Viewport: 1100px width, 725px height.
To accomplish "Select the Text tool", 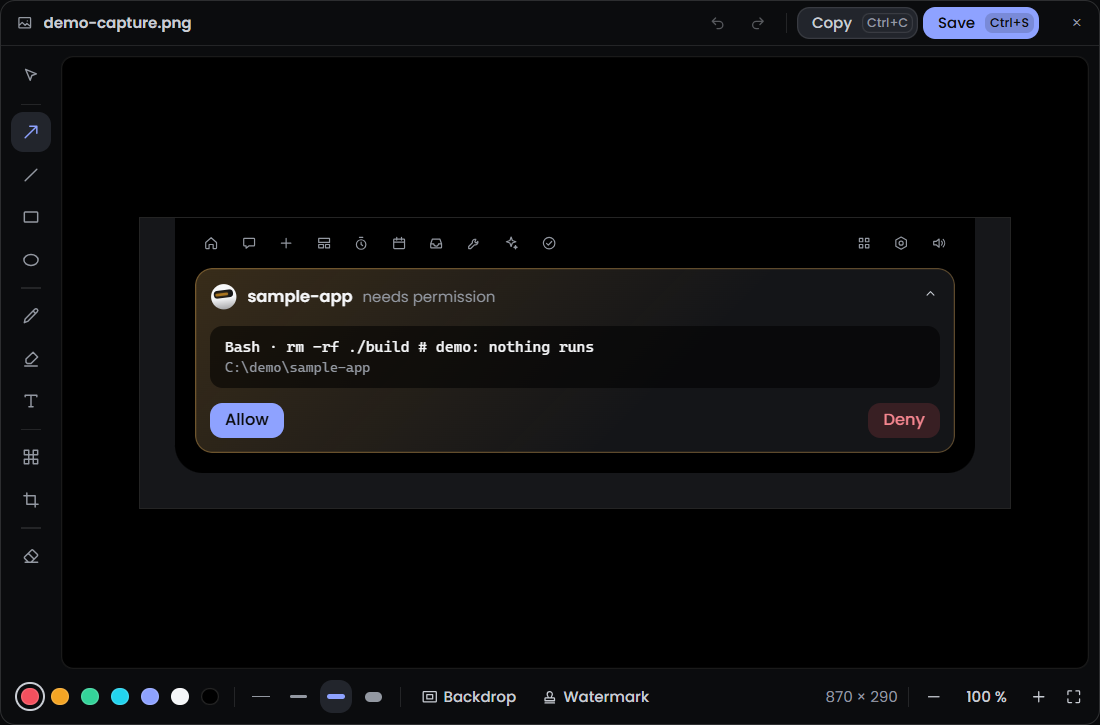I will coord(31,401).
